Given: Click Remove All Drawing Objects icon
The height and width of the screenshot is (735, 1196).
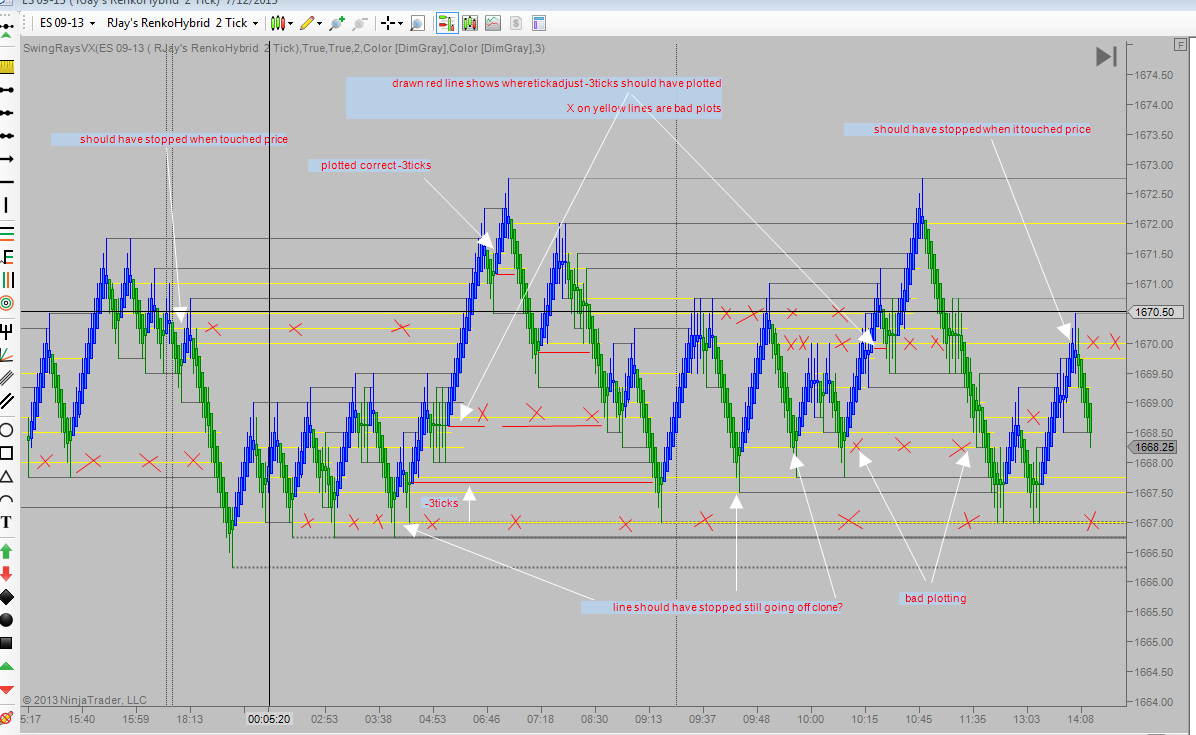Looking at the screenshot, I should coord(6,717).
